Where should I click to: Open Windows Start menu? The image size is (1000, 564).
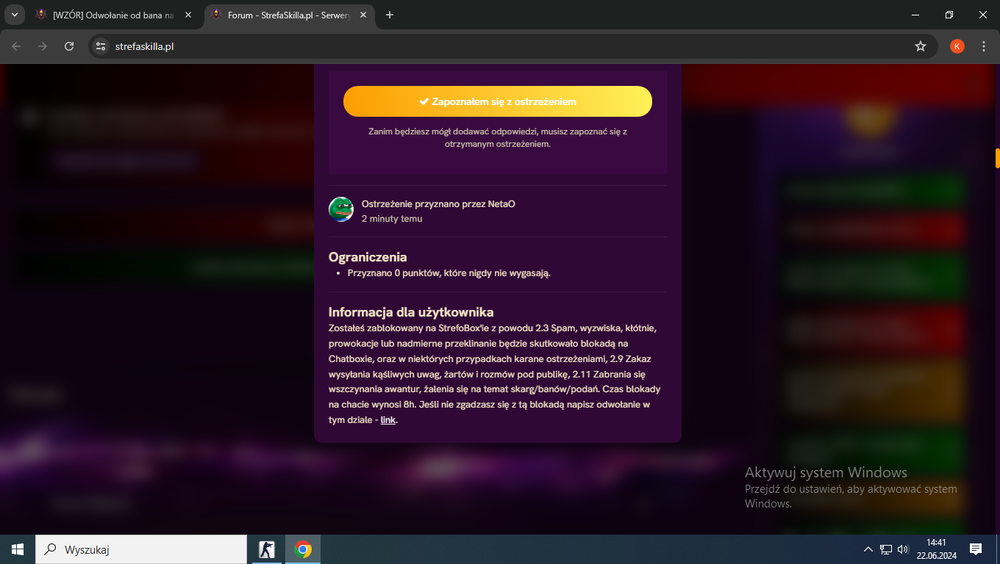pos(17,549)
